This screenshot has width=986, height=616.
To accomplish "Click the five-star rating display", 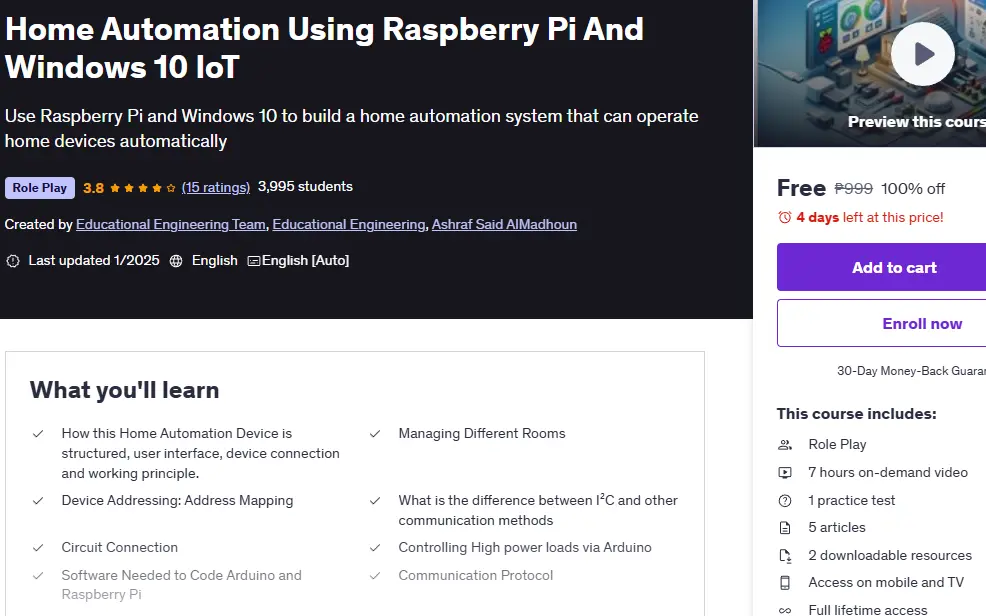I will tap(142, 188).
